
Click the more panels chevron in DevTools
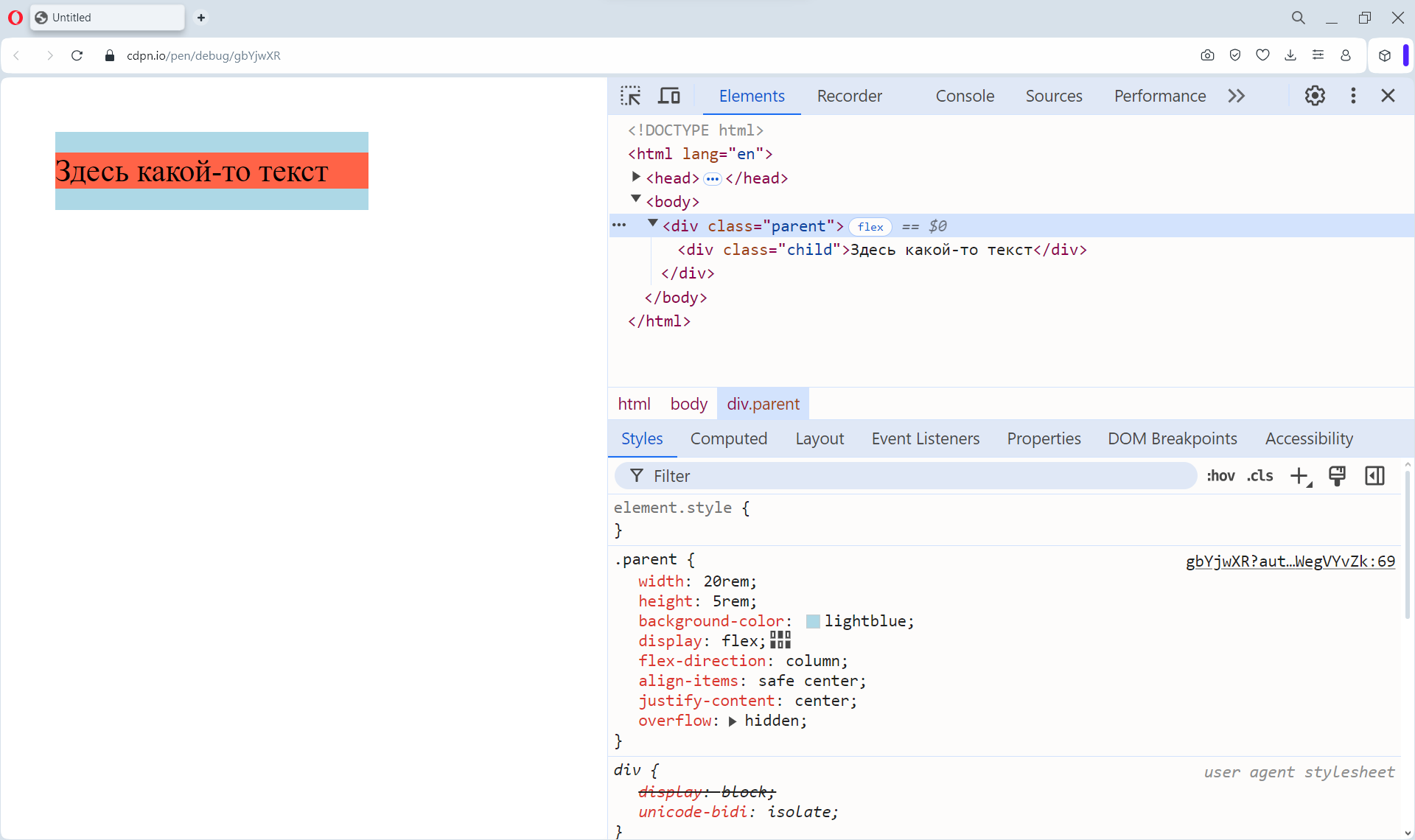[x=1237, y=95]
